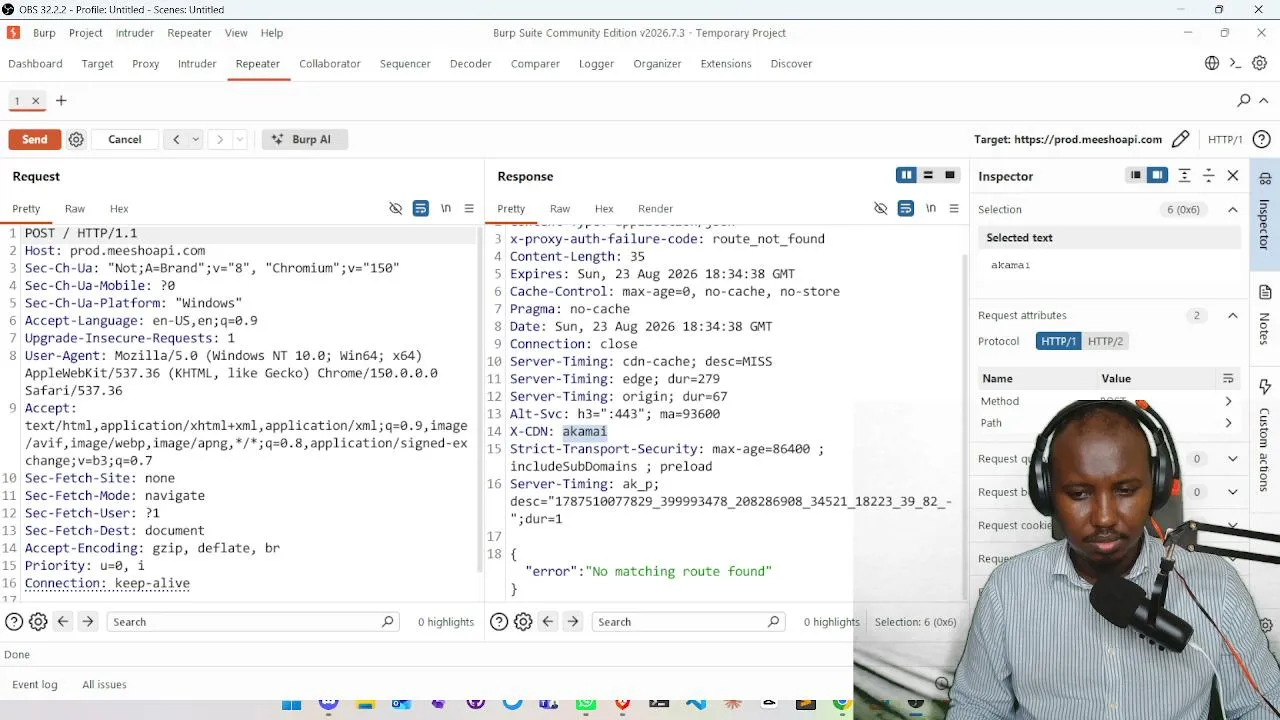1280x720 pixels.
Task: Toggle non-printable characters in Response editor
Action: pyautogui.click(x=931, y=208)
